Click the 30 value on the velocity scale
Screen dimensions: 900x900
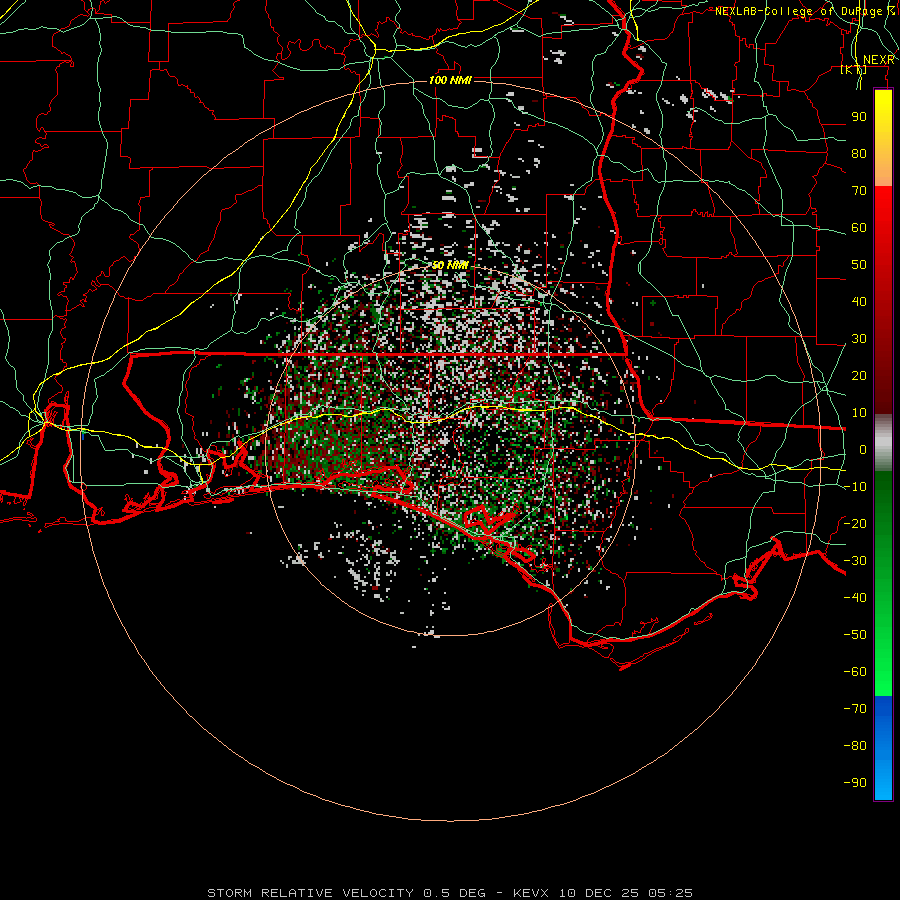(859, 339)
